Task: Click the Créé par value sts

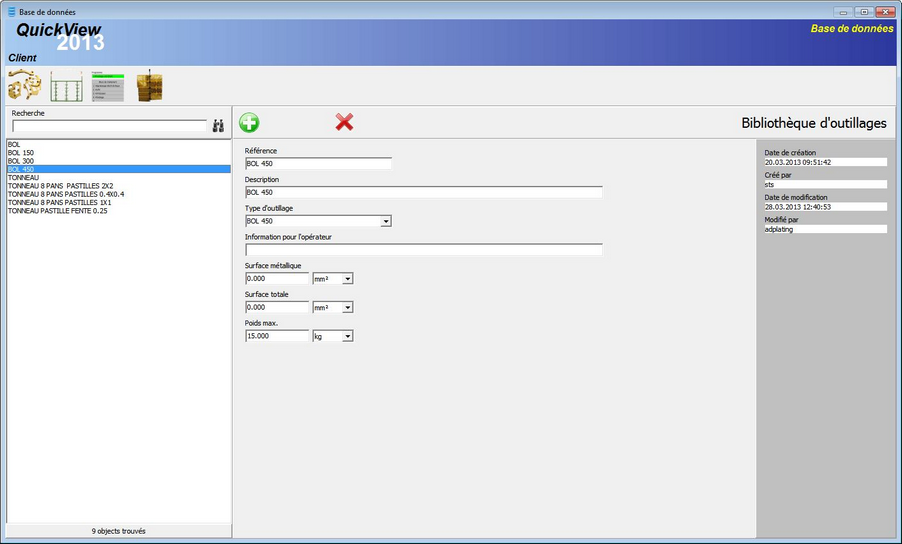Action: point(825,185)
